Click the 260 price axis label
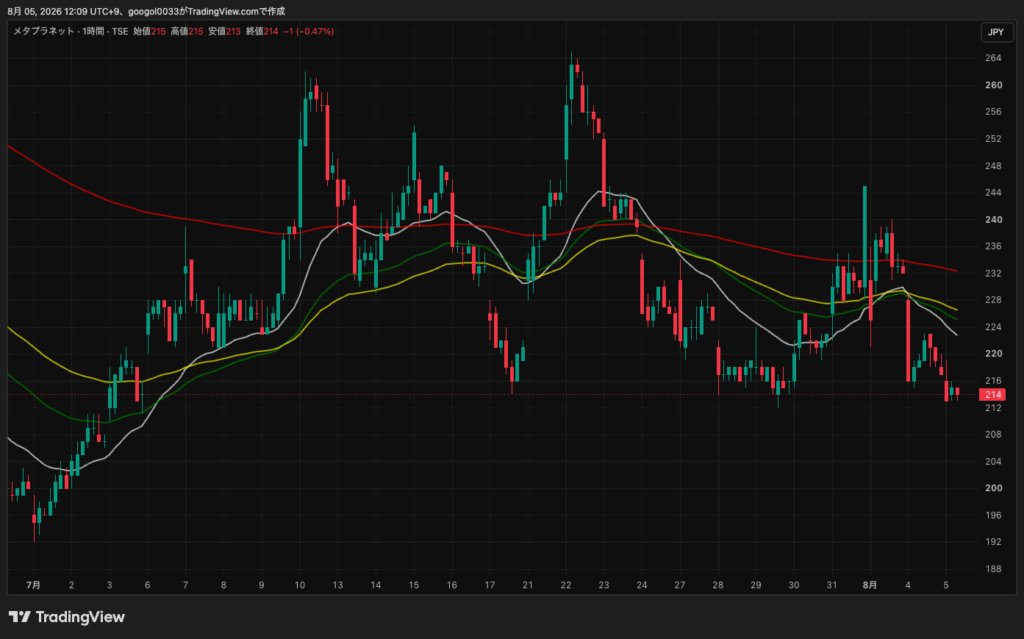The image size is (1024, 639). 993,85
